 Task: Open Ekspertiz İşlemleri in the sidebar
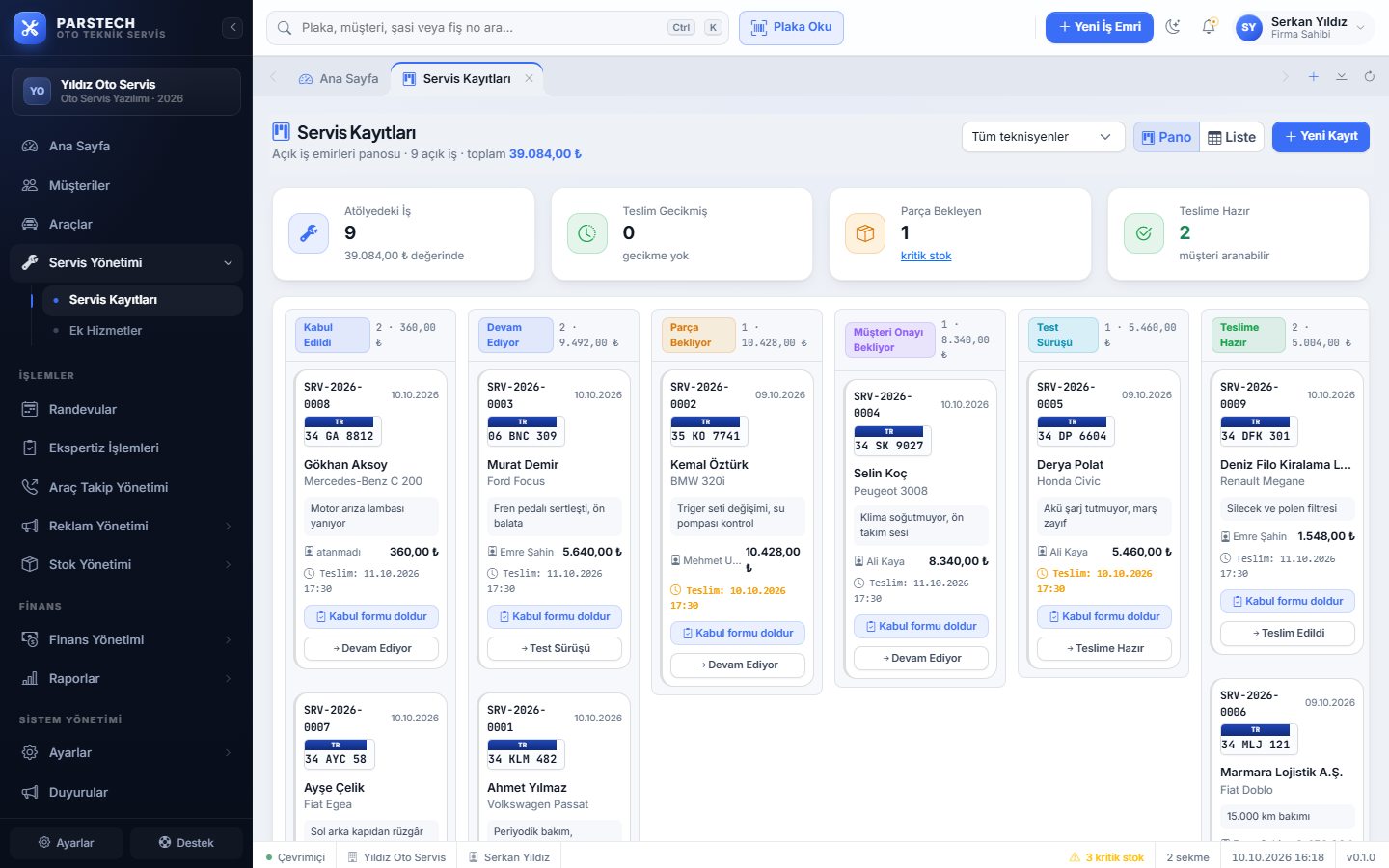click(x=126, y=448)
